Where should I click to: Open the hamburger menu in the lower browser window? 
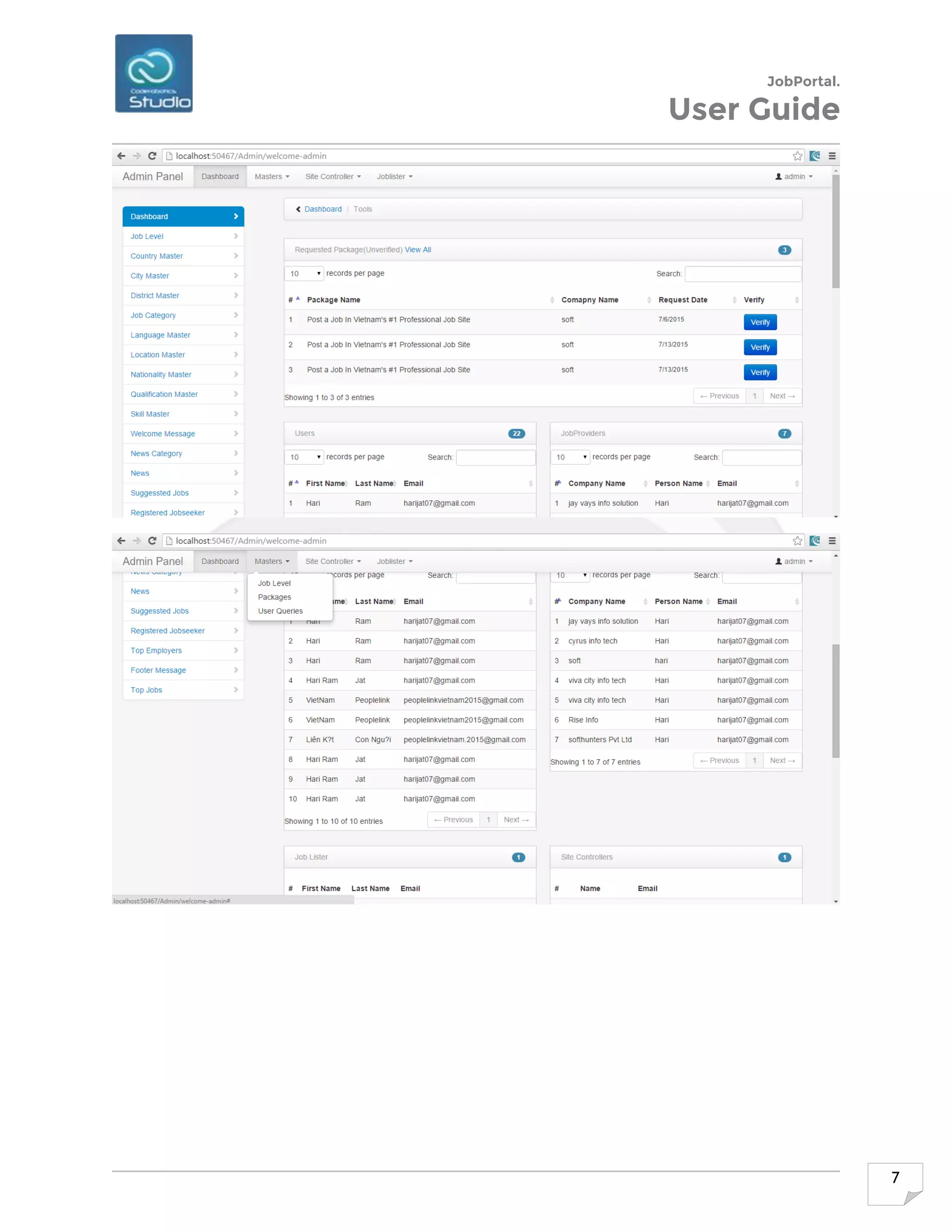coord(832,540)
